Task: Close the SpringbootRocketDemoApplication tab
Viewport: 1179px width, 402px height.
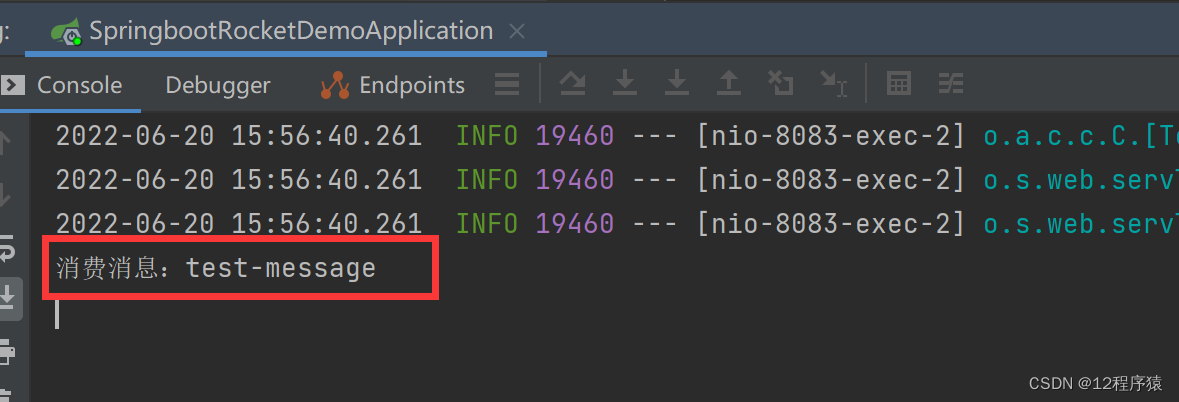Action: coord(517,32)
